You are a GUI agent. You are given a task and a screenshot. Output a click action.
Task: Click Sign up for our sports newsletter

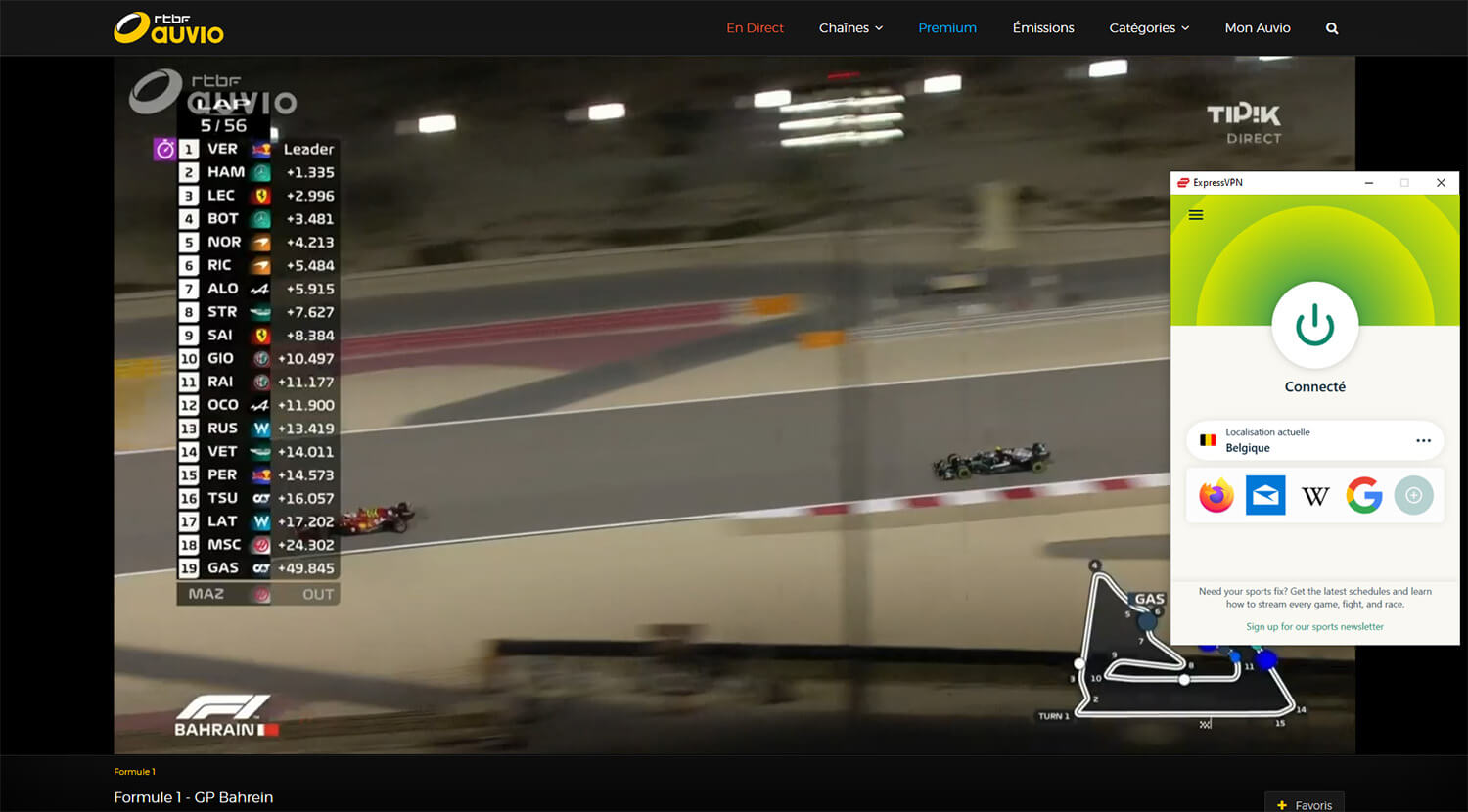point(1314,627)
